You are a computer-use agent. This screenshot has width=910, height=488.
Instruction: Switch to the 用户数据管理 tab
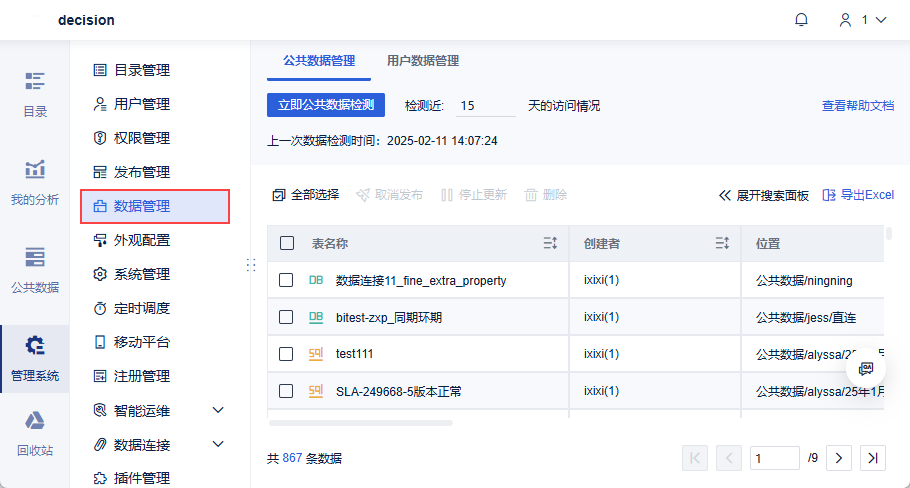click(x=423, y=60)
